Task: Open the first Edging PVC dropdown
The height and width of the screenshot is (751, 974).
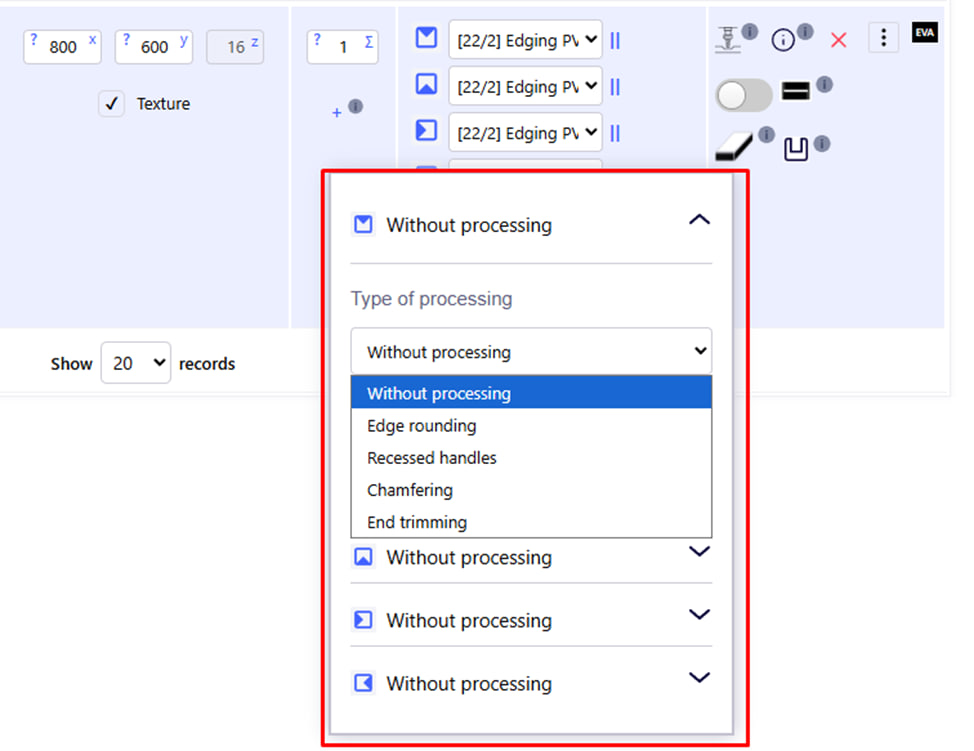Action: pyautogui.click(x=525, y=40)
